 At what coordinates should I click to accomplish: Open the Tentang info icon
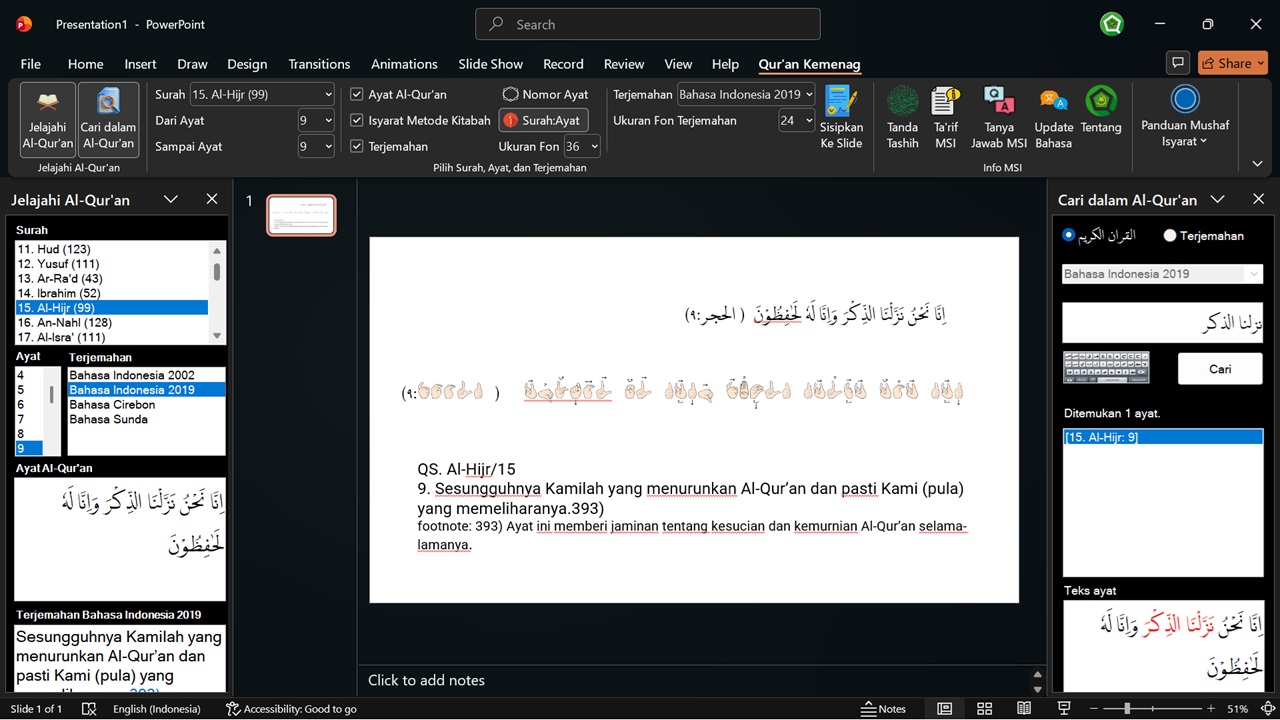point(1100,113)
